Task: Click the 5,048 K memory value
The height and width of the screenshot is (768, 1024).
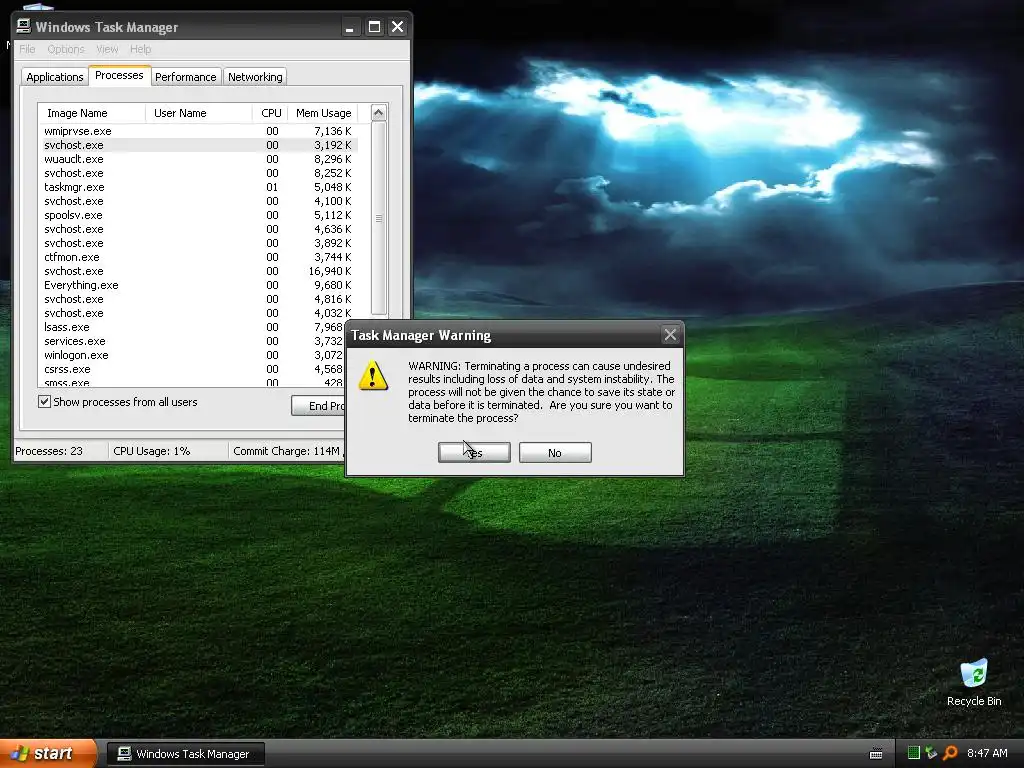Action: coord(332,187)
